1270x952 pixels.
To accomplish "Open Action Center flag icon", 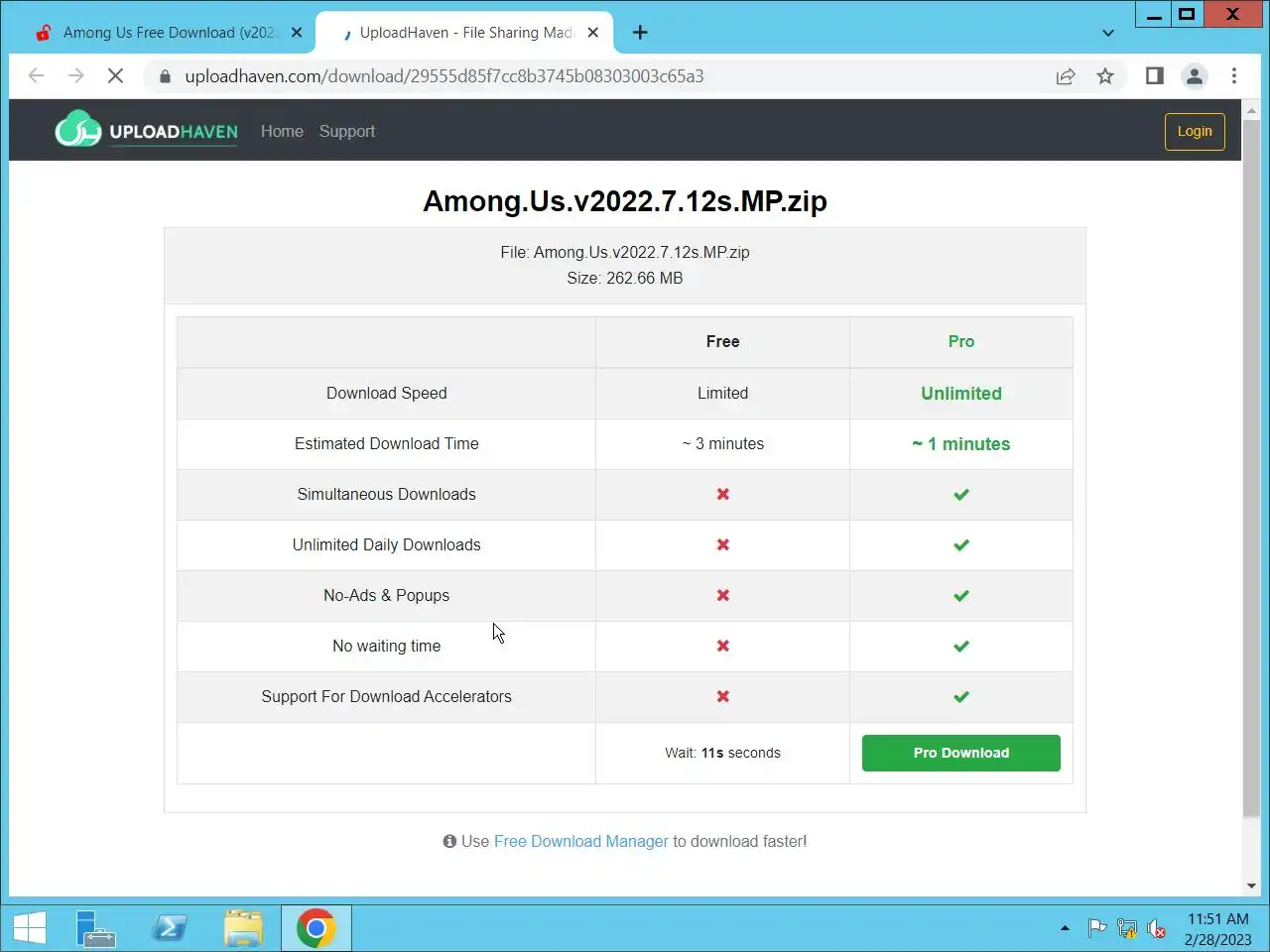I will click(x=1096, y=929).
